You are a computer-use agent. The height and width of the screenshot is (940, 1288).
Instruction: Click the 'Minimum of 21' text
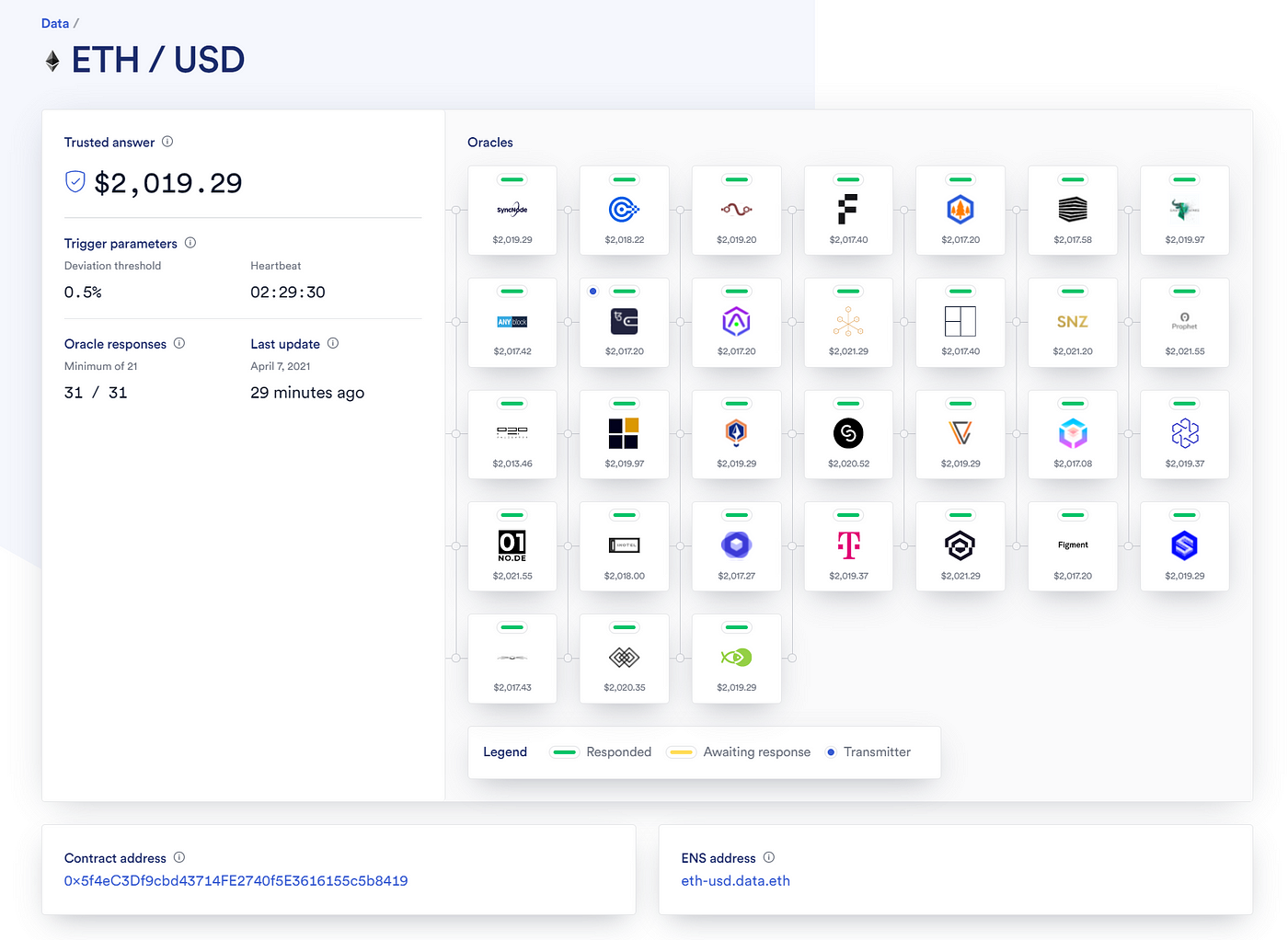100,366
